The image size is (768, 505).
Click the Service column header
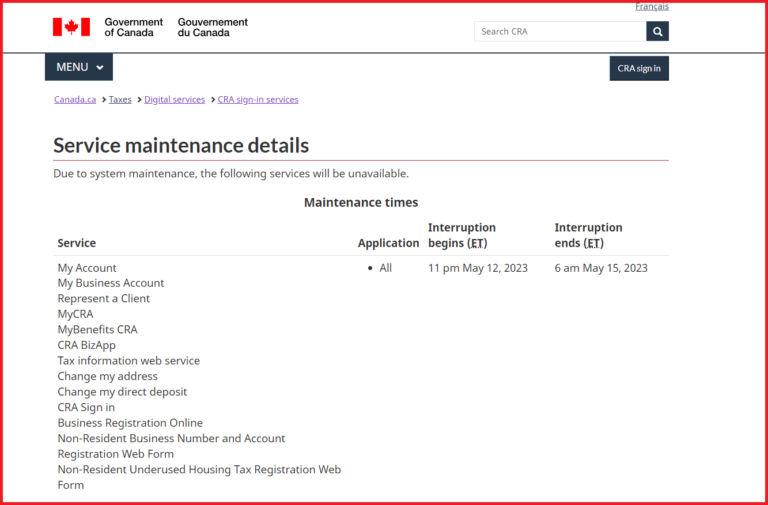click(77, 243)
